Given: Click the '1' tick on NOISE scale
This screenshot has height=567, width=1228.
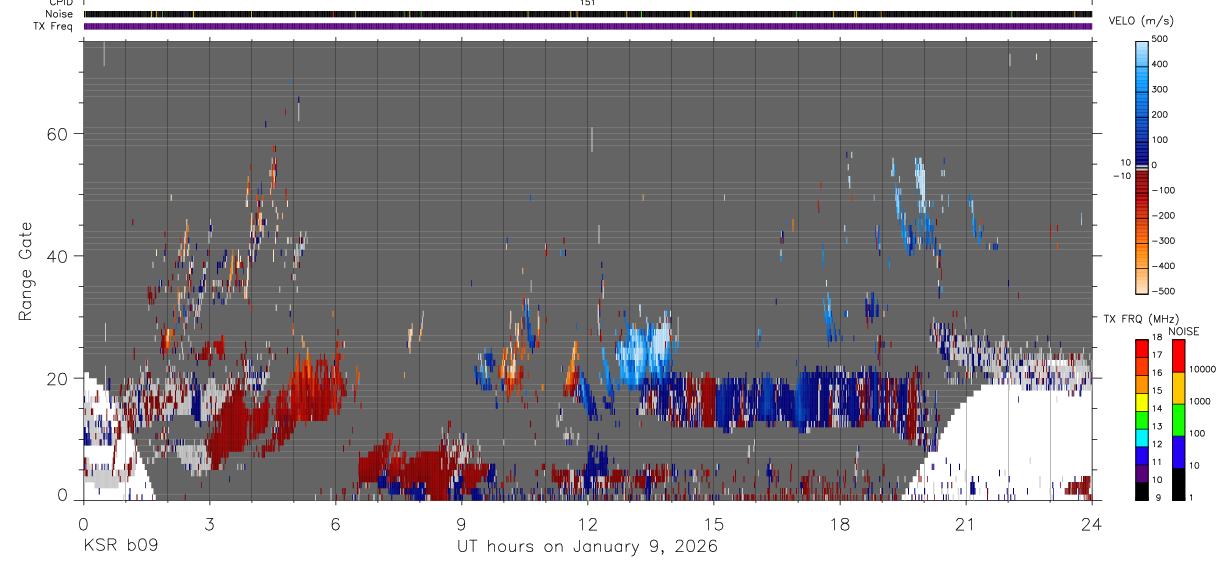Looking at the screenshot, I should point(1192,498).
